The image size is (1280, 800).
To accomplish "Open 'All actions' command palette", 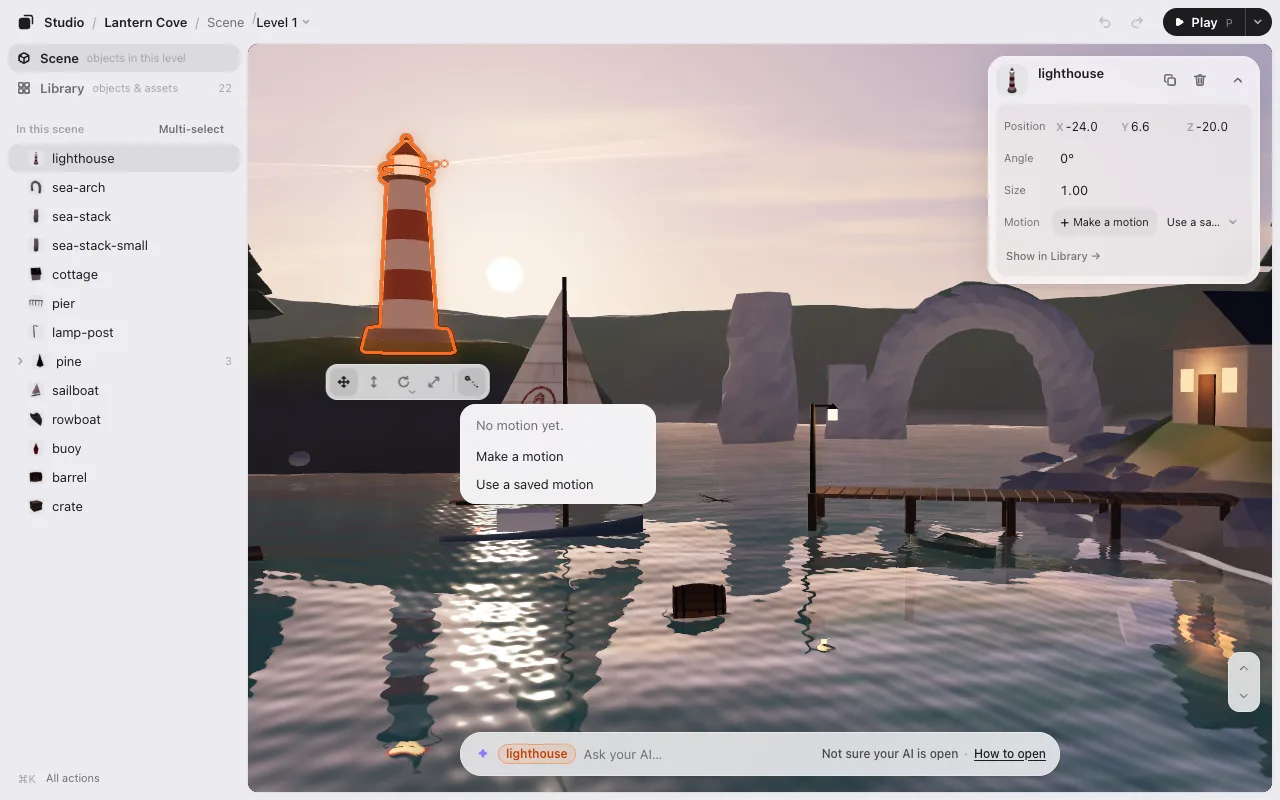I will pos(59,778).
